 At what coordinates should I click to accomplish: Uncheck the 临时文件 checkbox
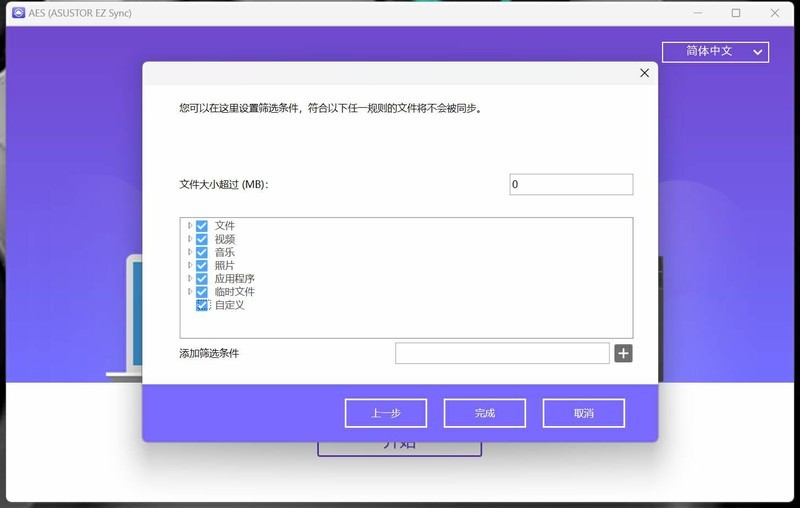click(202, 292)
